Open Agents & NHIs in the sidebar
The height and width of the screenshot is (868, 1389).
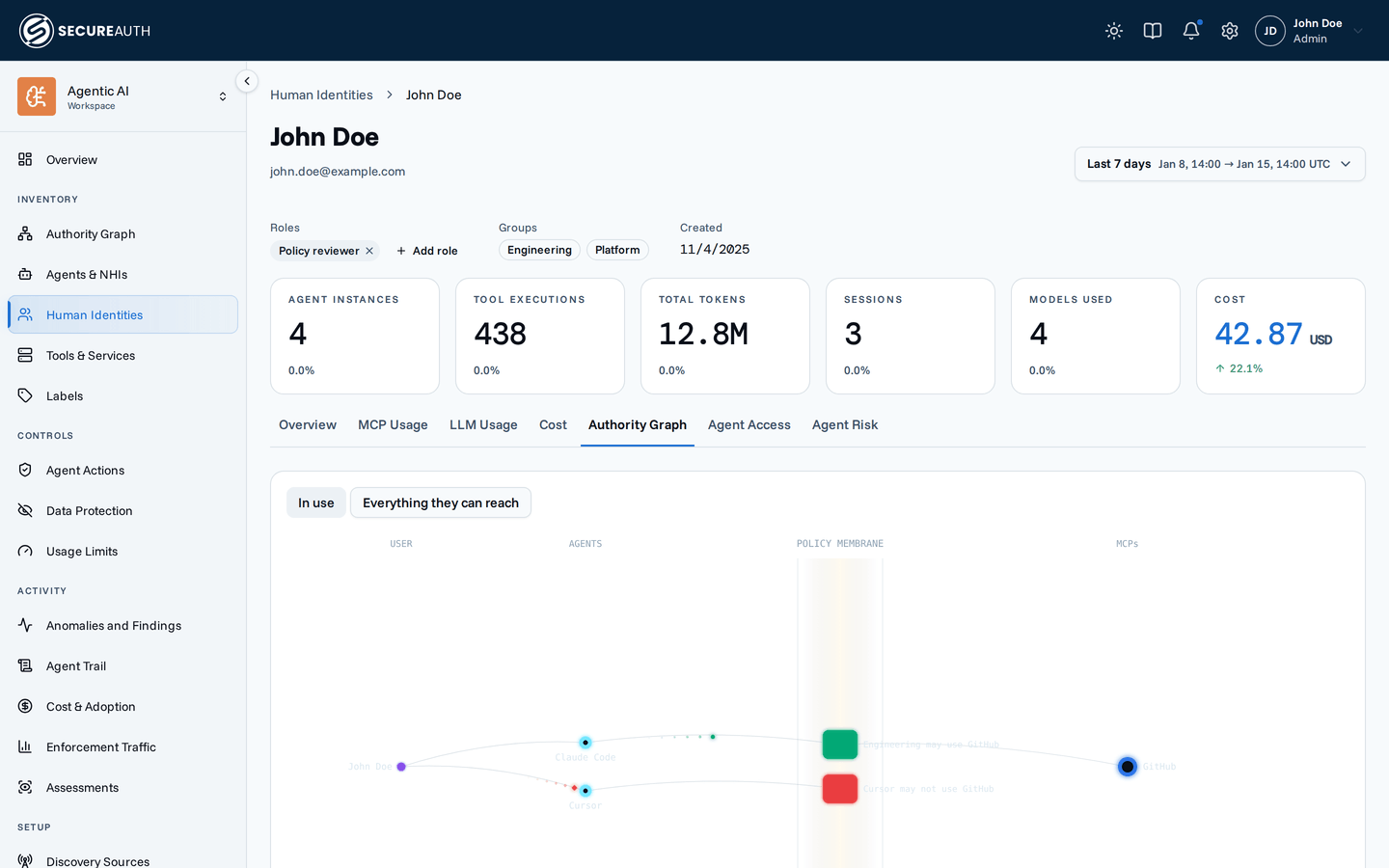[x=123, y=274]
